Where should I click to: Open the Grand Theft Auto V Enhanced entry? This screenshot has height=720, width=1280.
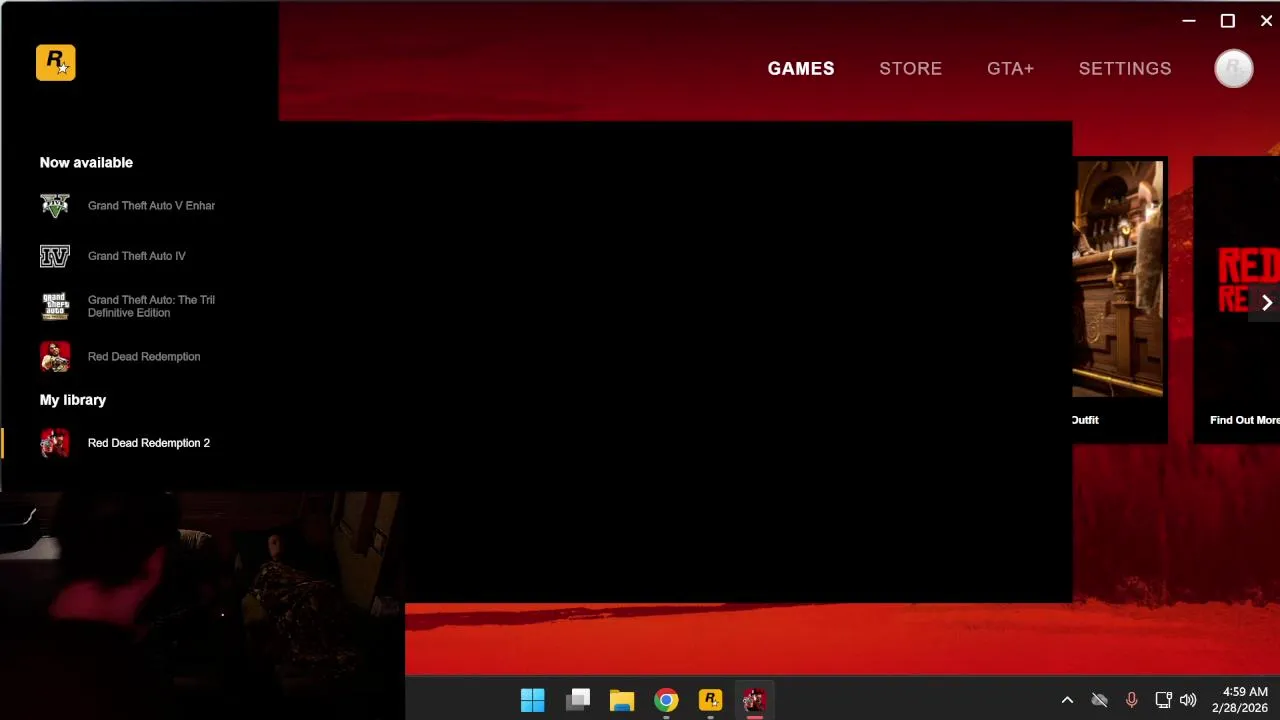pos(151,206)
